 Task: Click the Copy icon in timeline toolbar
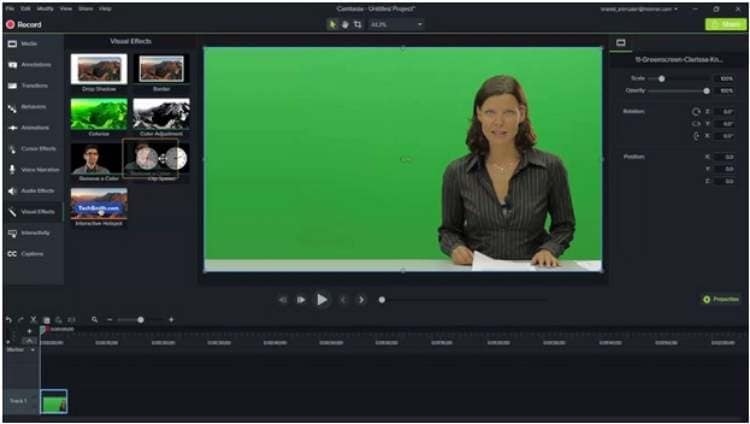tap(46, 320)
